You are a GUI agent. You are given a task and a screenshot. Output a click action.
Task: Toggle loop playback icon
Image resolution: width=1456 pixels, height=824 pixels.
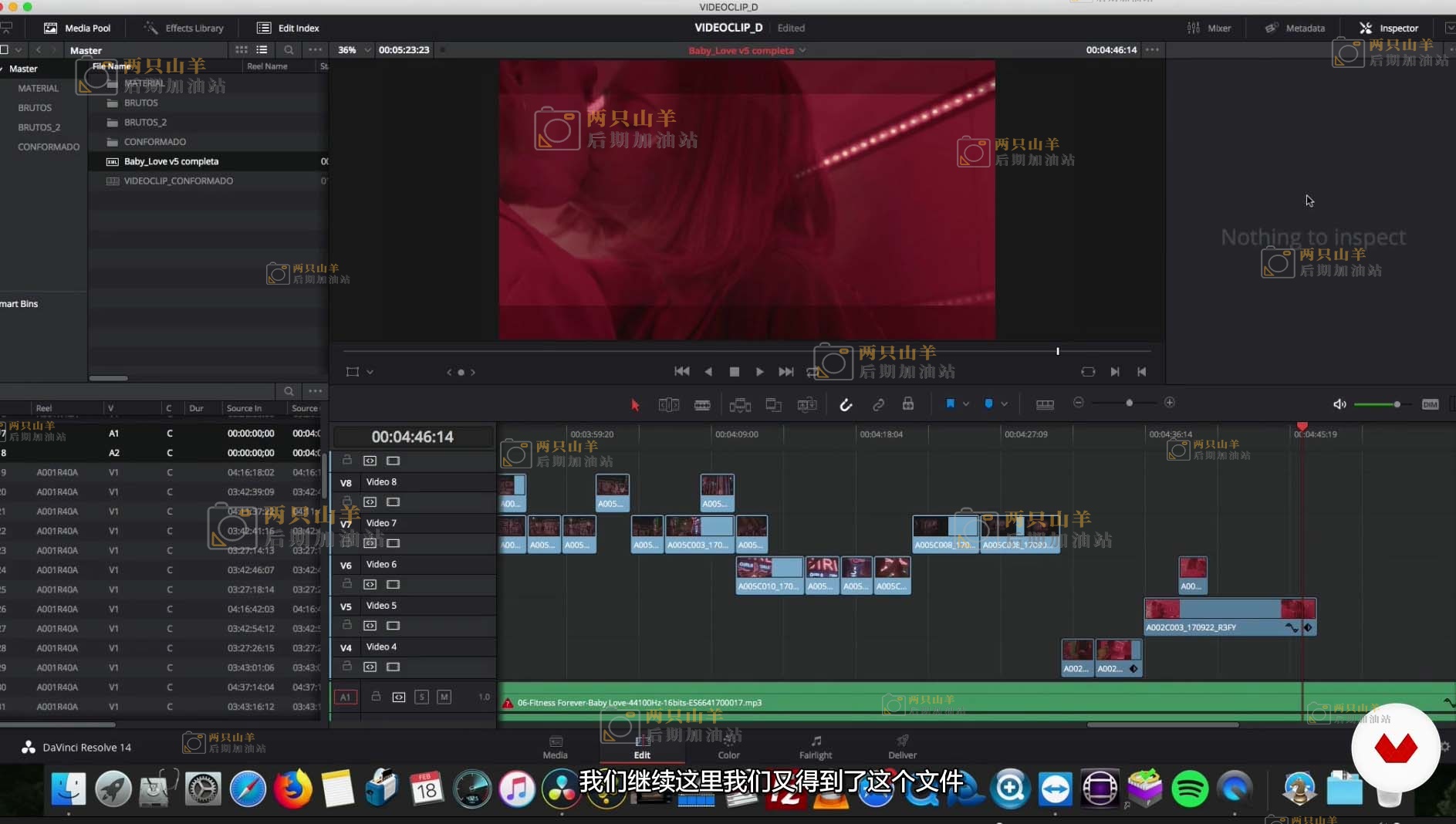1087,372
